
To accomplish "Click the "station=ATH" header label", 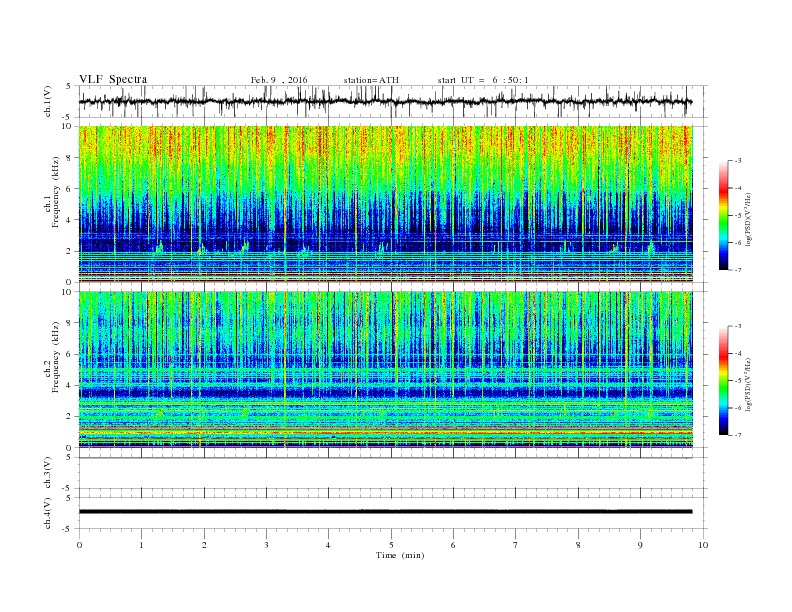I will pos(371,80).
